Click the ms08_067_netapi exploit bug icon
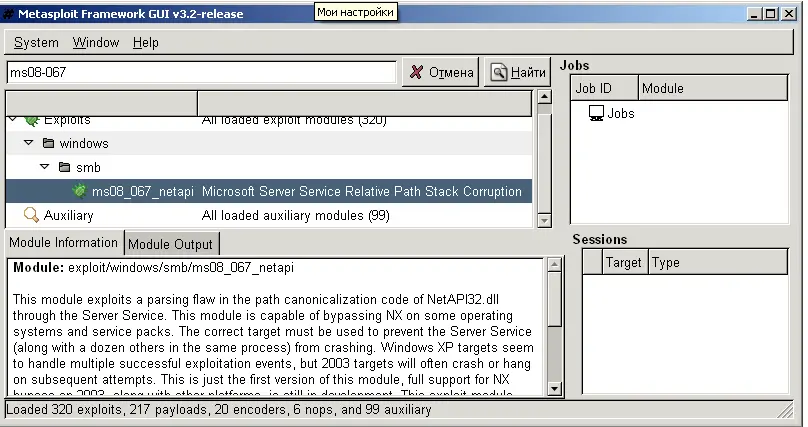Image resolution: width=808 pixels, height=427 pixels. point(80,191)
